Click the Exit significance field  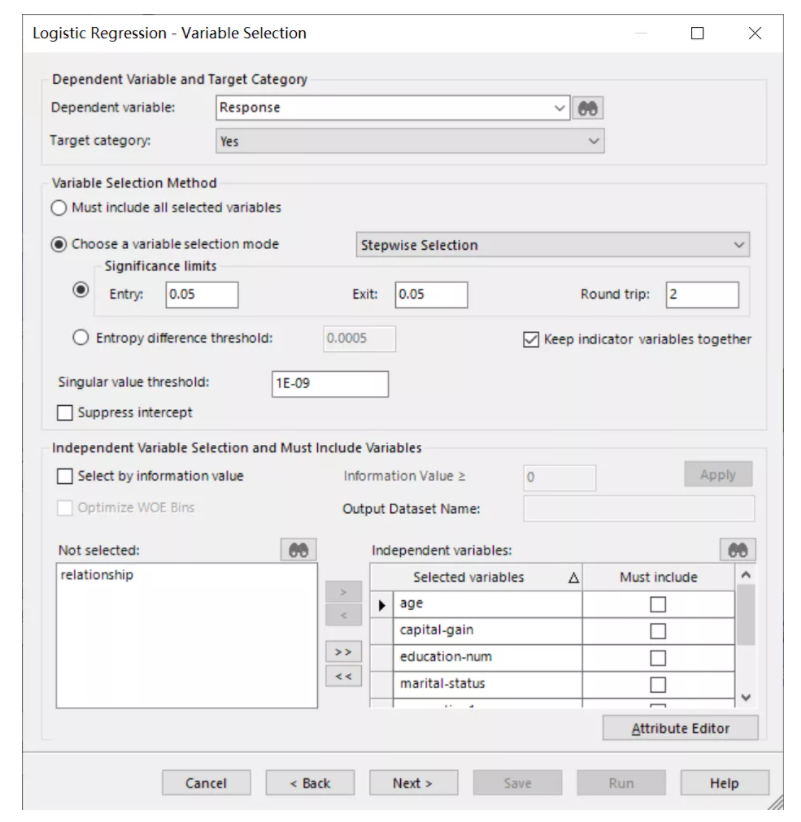[x=431, y=295]
